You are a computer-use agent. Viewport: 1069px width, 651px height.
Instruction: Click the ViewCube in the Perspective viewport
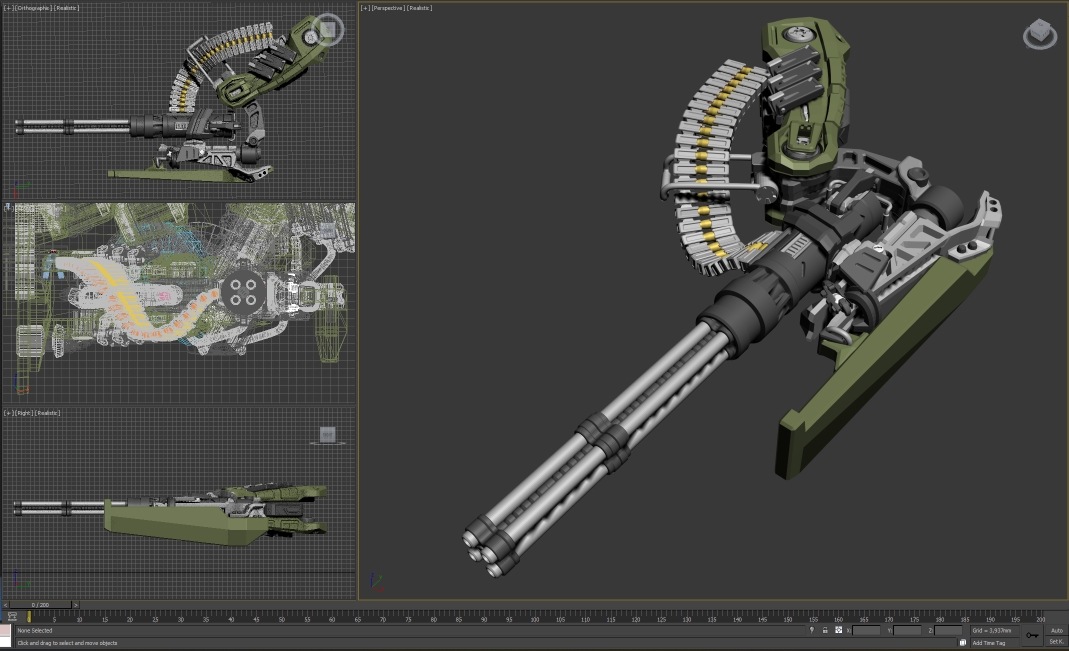click(1040, 34)
